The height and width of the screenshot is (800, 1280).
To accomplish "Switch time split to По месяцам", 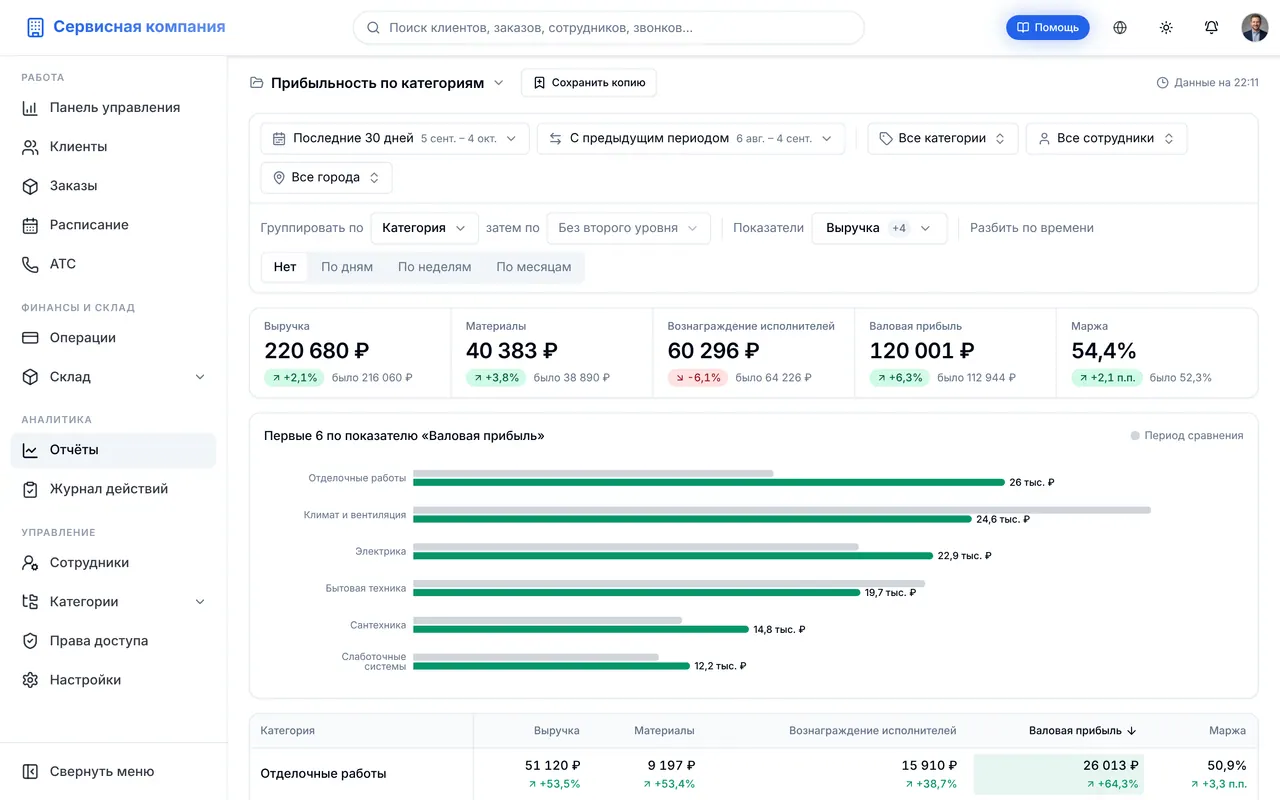I will tap(534, 267).
